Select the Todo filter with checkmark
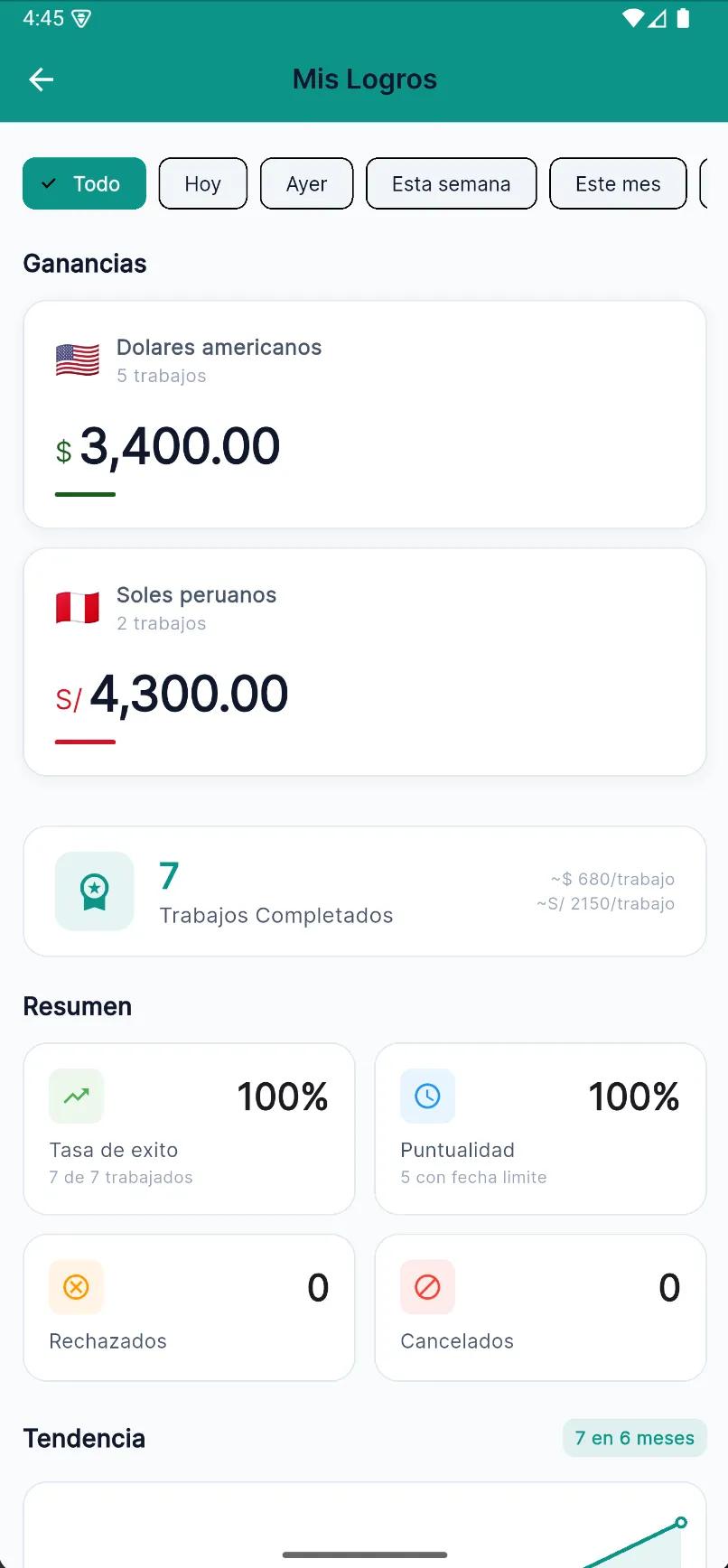The height and width of the screenshot is (1568, 728). (84, 183)
